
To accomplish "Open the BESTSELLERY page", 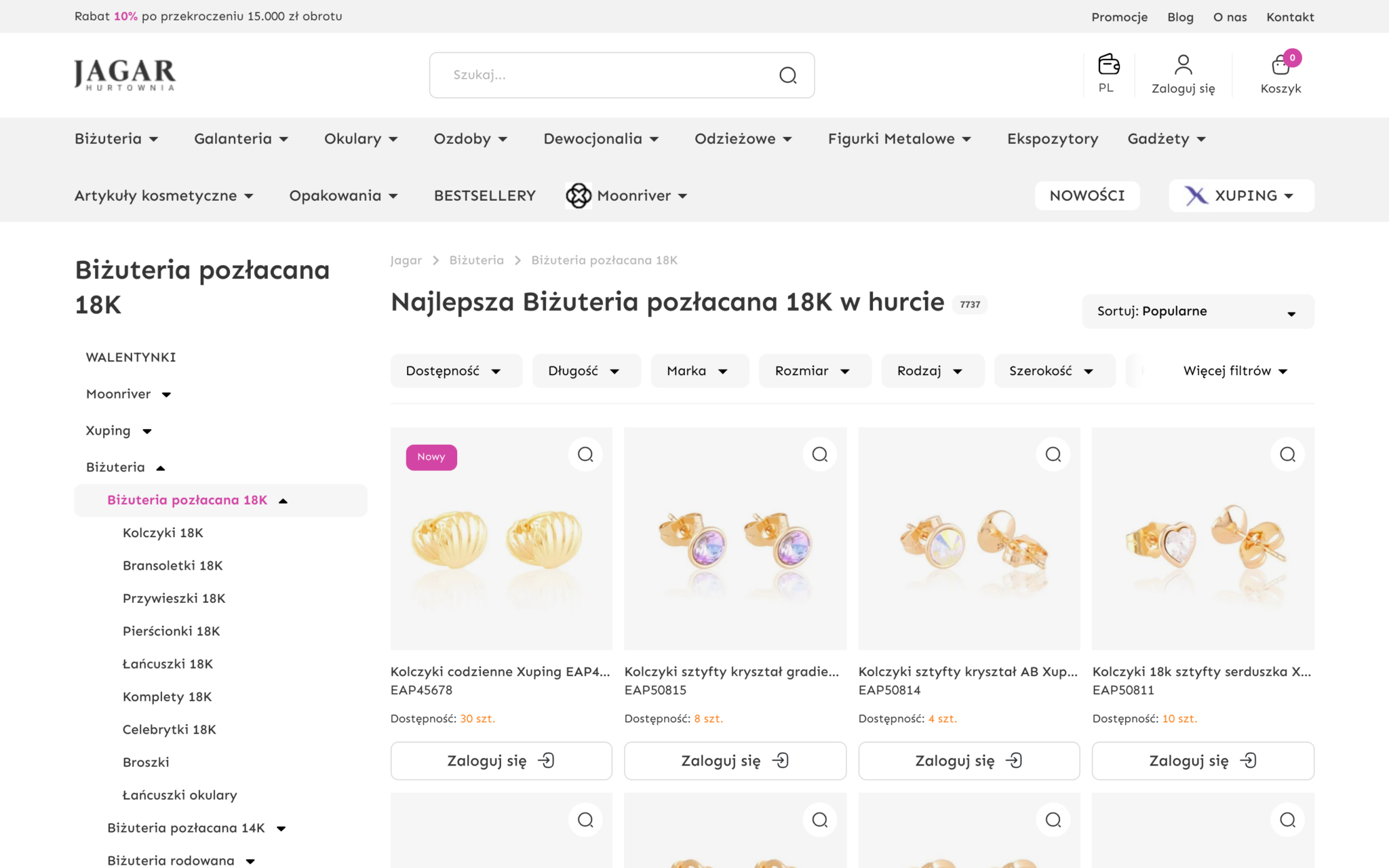I will tap(485, 196).
